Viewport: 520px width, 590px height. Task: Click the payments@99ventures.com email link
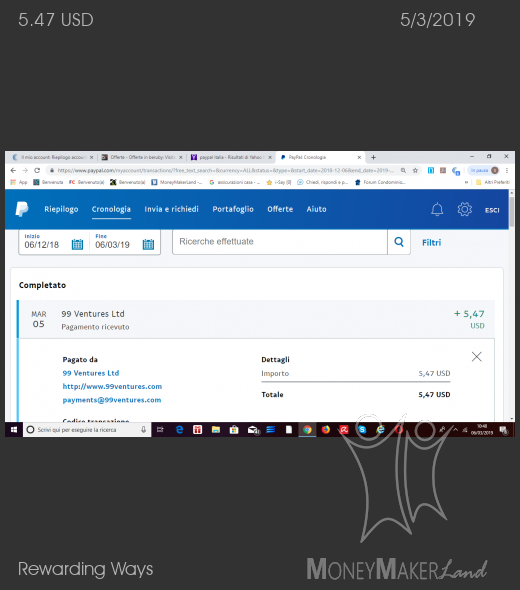coord(112,400)
